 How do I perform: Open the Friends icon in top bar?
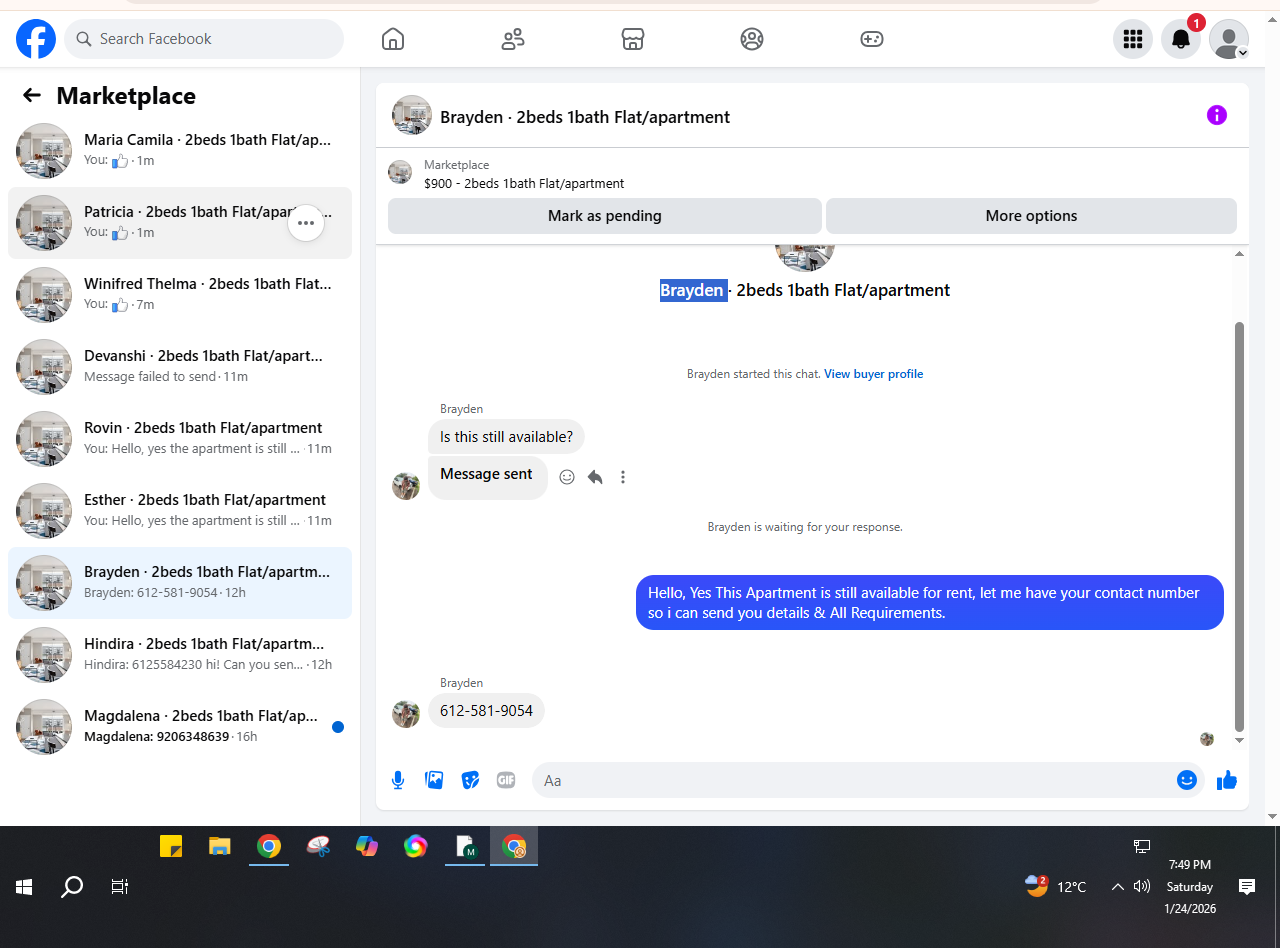[x=513, y=39]
